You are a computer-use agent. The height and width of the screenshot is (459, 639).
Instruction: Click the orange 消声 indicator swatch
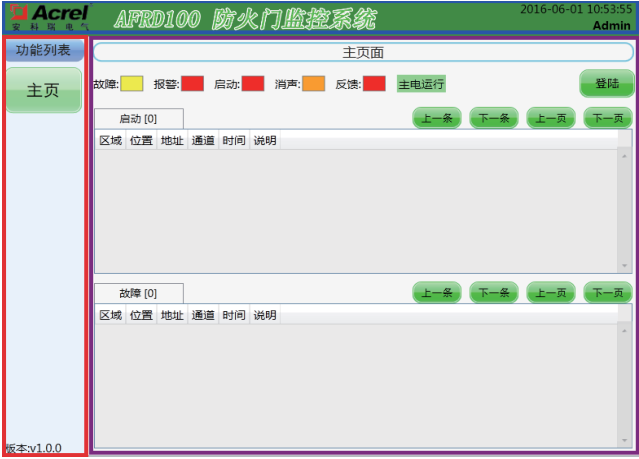point(313,84)
